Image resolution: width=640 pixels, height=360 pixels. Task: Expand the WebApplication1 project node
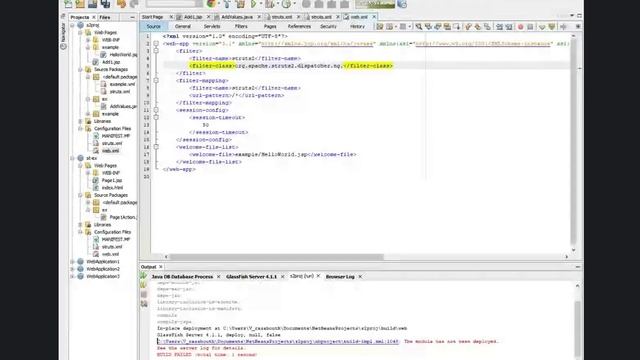pyautogui.click(x=73, y=262)
